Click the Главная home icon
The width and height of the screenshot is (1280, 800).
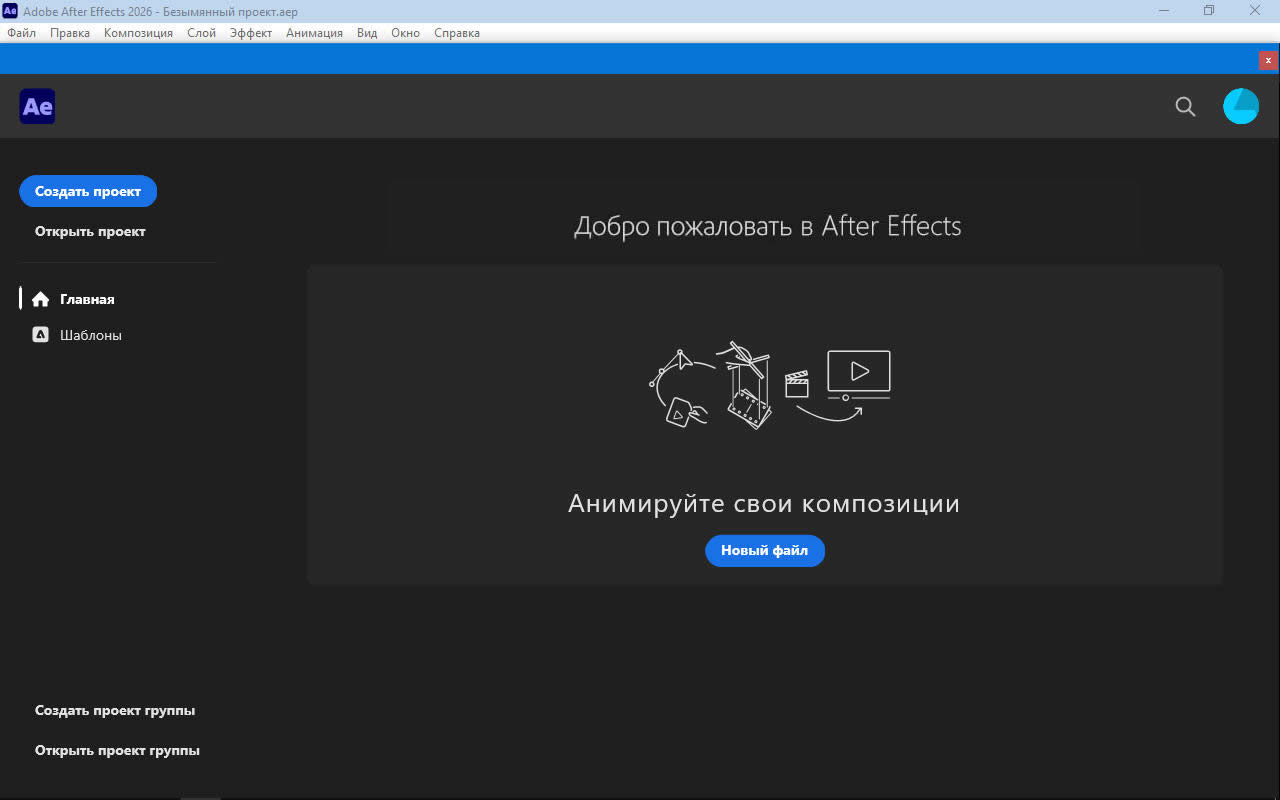(x=40, y=299)
